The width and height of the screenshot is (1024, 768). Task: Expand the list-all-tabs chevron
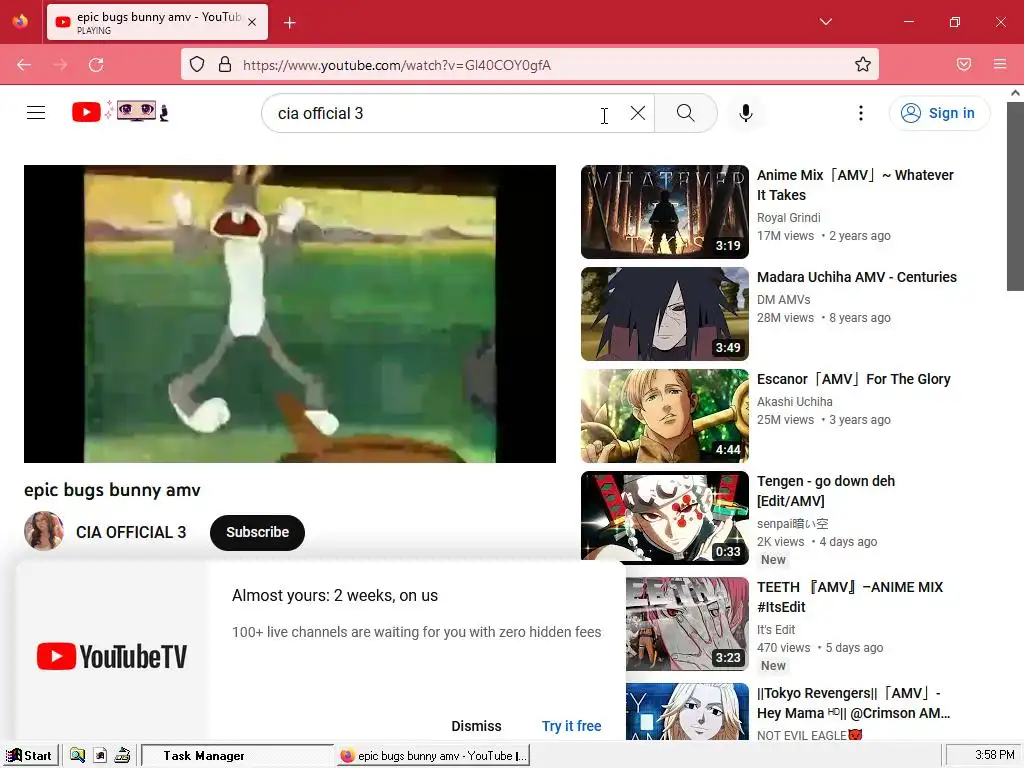[x=825, y=22]
